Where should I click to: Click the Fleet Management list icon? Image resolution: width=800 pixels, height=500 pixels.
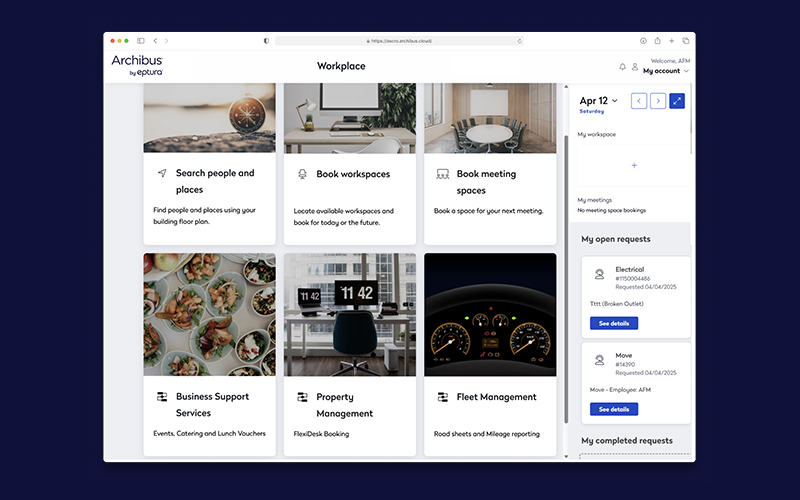tap(443, 397)
